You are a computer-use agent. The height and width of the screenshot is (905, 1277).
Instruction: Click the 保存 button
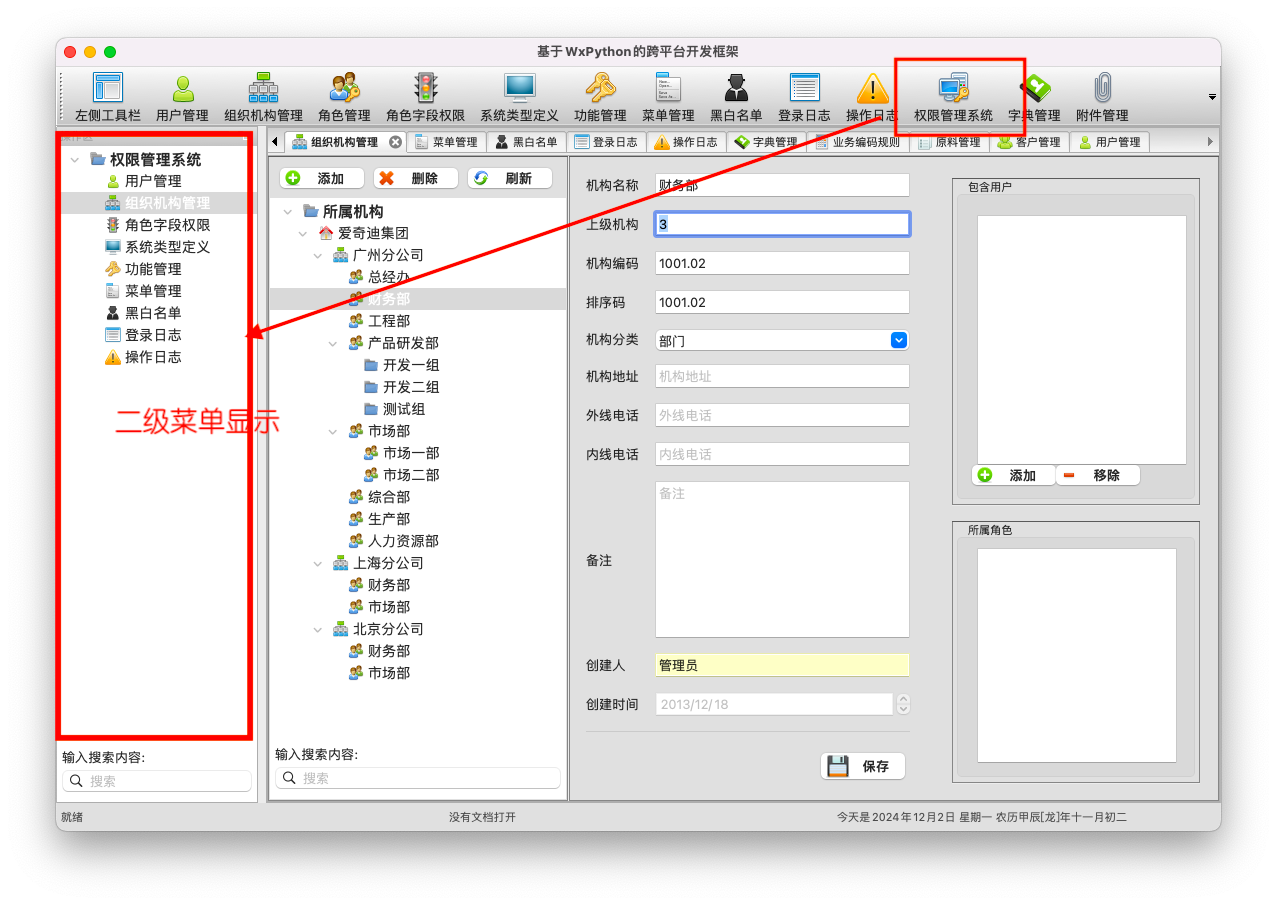point(863,766)
